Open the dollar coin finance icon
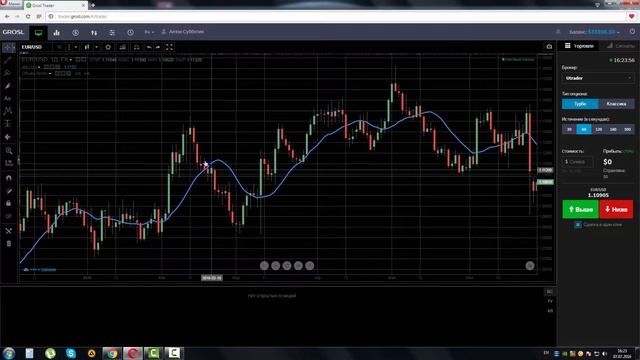Screen dimensions: 640x360 click(76, 32)
